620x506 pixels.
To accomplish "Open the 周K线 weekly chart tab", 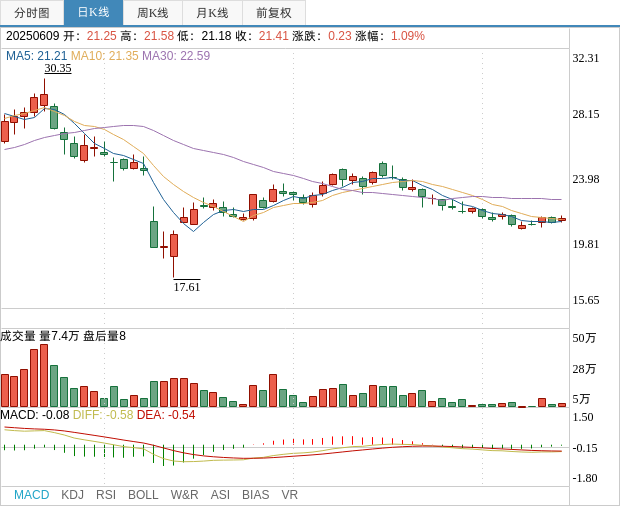I will click(153, 13).
